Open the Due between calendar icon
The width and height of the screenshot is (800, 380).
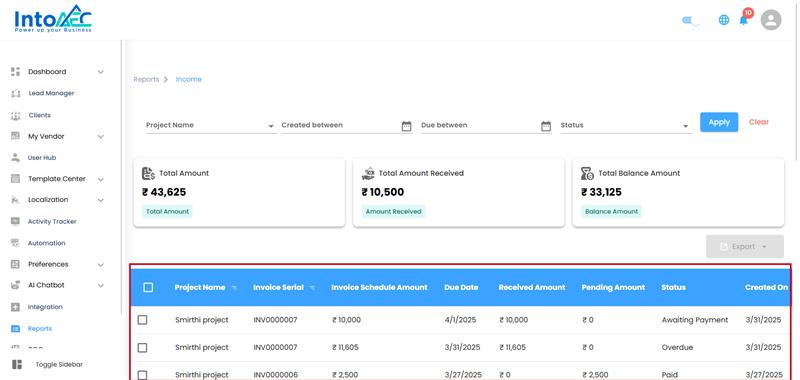pyautogui.click(x=546, y=126)
